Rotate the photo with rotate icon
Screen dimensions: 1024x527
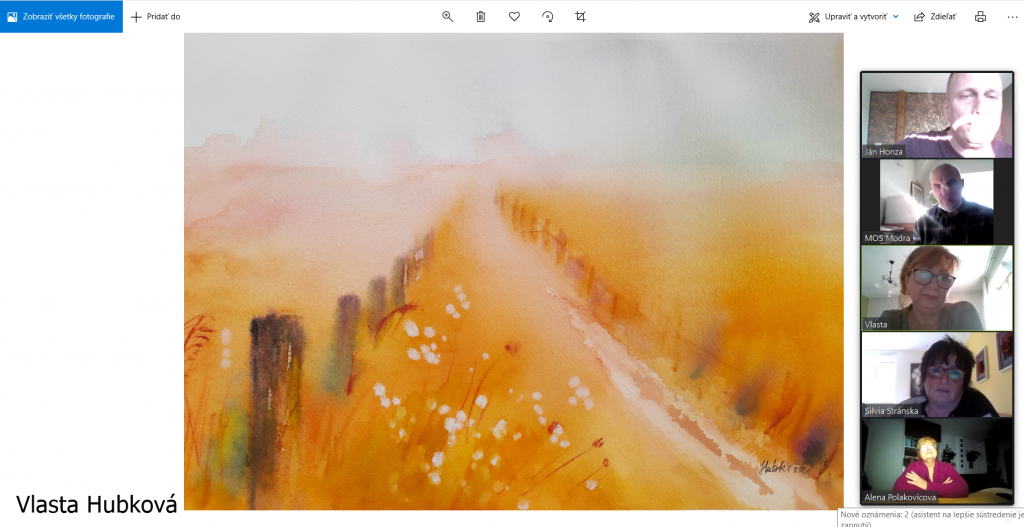547,17
